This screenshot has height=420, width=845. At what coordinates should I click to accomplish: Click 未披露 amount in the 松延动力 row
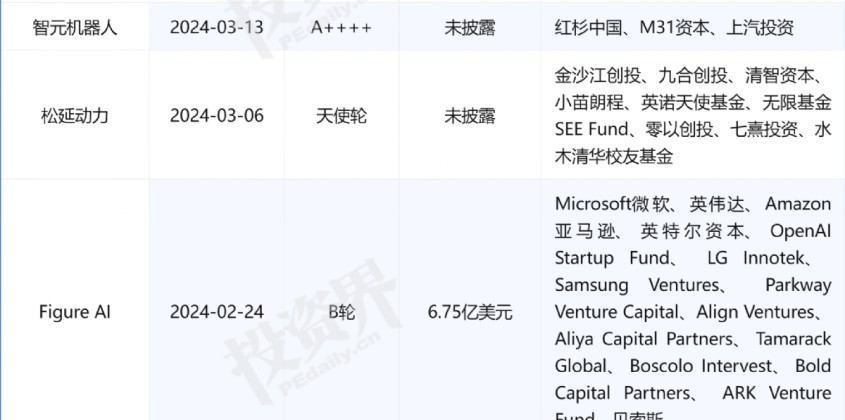(x=470, y=115)
